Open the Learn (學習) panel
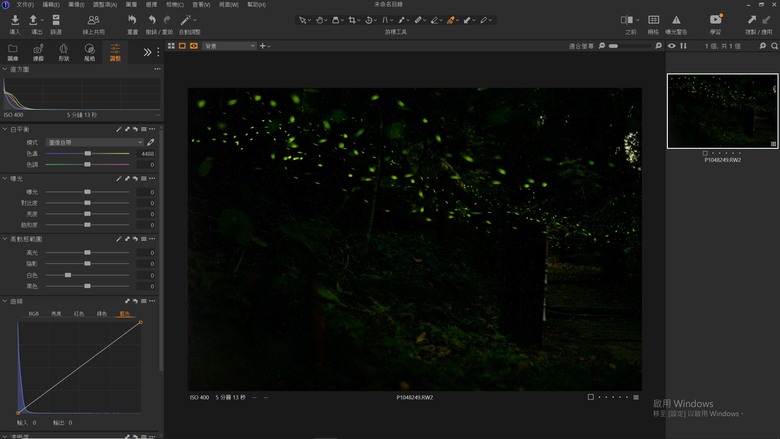 point(716,19)
